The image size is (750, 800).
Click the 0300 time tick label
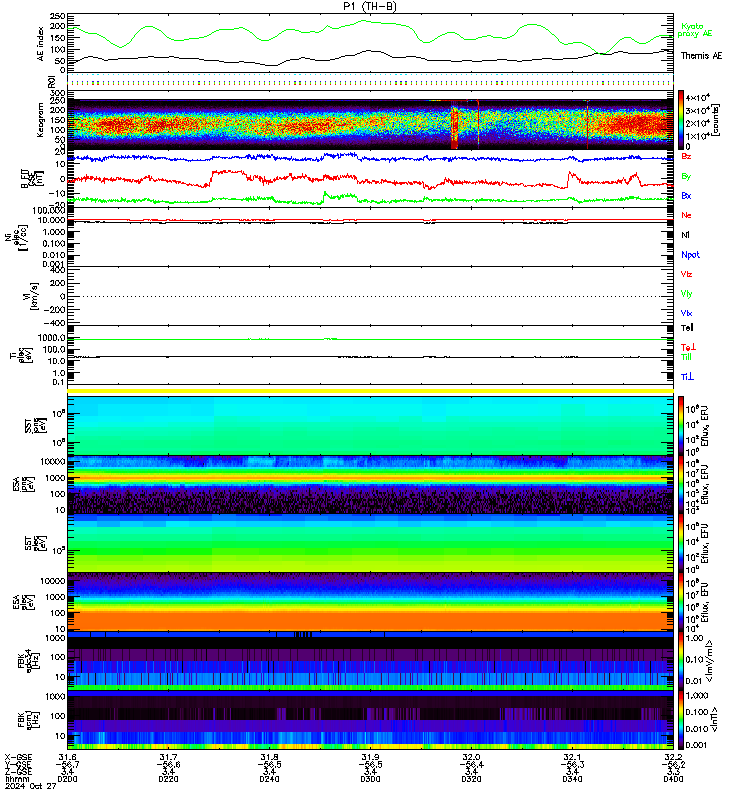point(370,779)
